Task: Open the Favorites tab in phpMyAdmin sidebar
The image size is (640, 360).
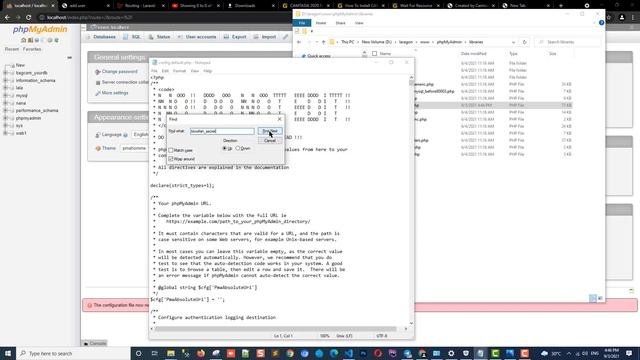Action: tap(32, 49)
